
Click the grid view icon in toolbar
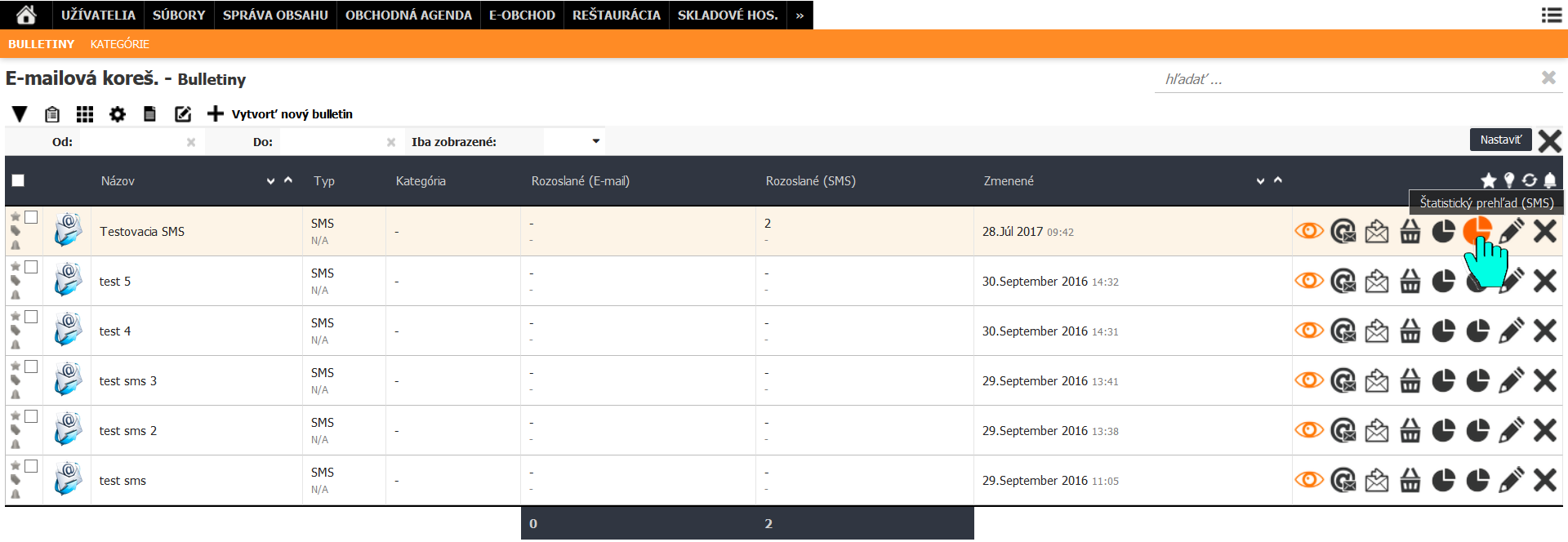(x=85, y=114)
